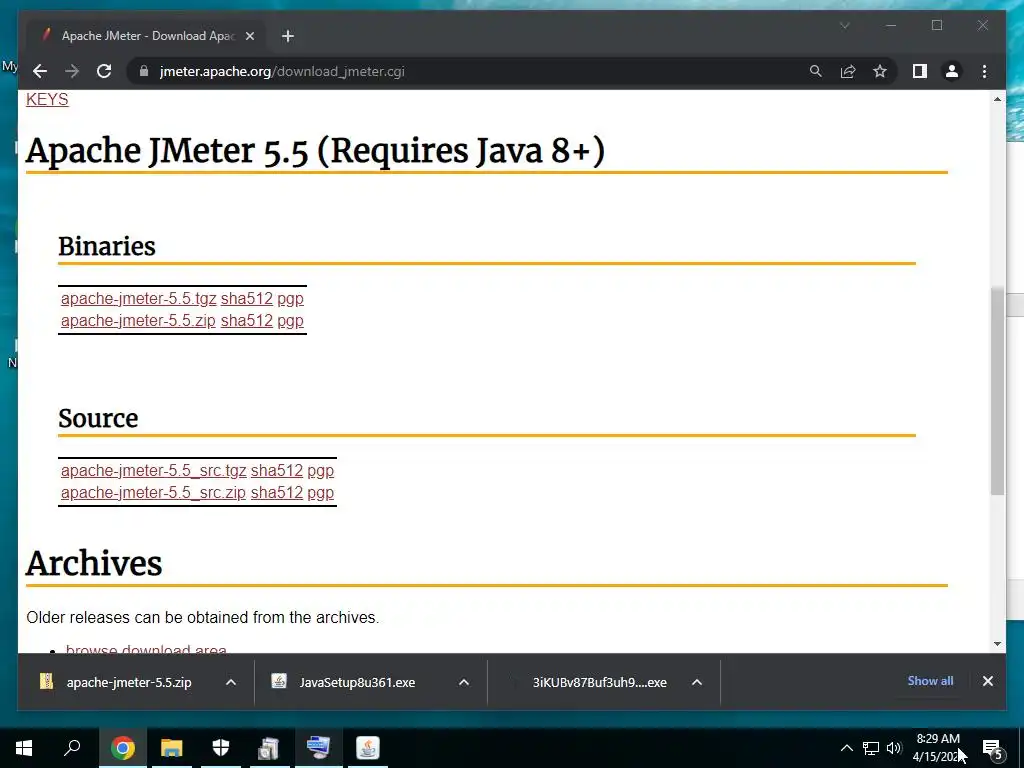Open volume control tray icon
The image size is (1024, 768).
[894, 748]
